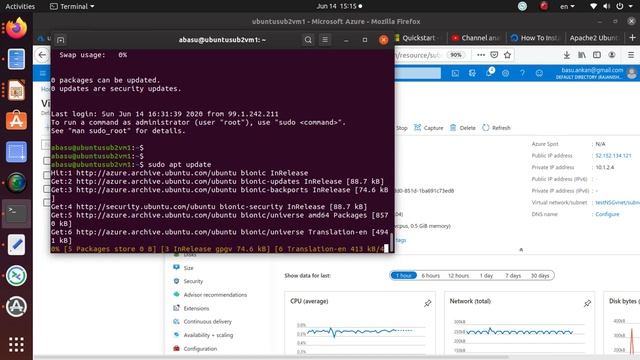Open the terminal hamburger menu

click(x=325, y=40)
